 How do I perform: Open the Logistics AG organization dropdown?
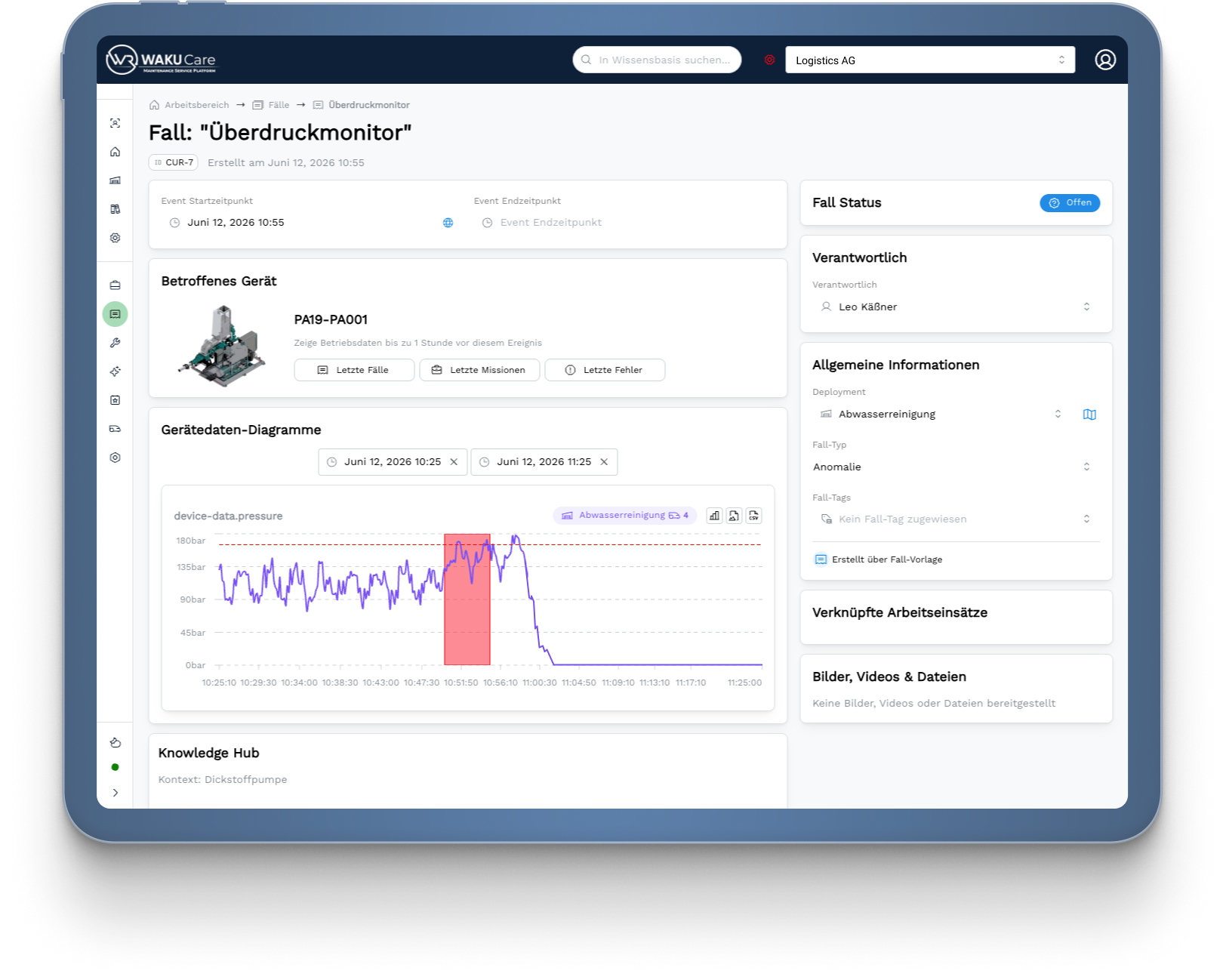930,60
